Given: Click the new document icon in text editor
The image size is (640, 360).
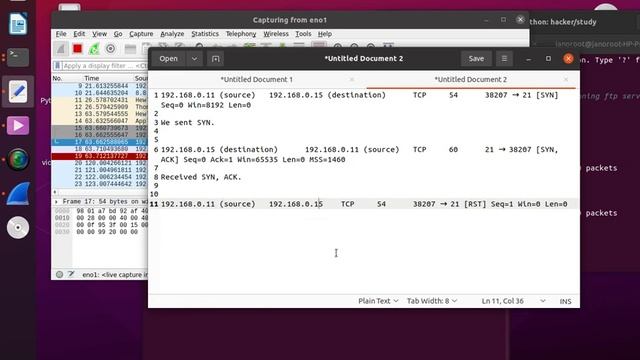Looking at the screenshot, I should tap(216, 59).
